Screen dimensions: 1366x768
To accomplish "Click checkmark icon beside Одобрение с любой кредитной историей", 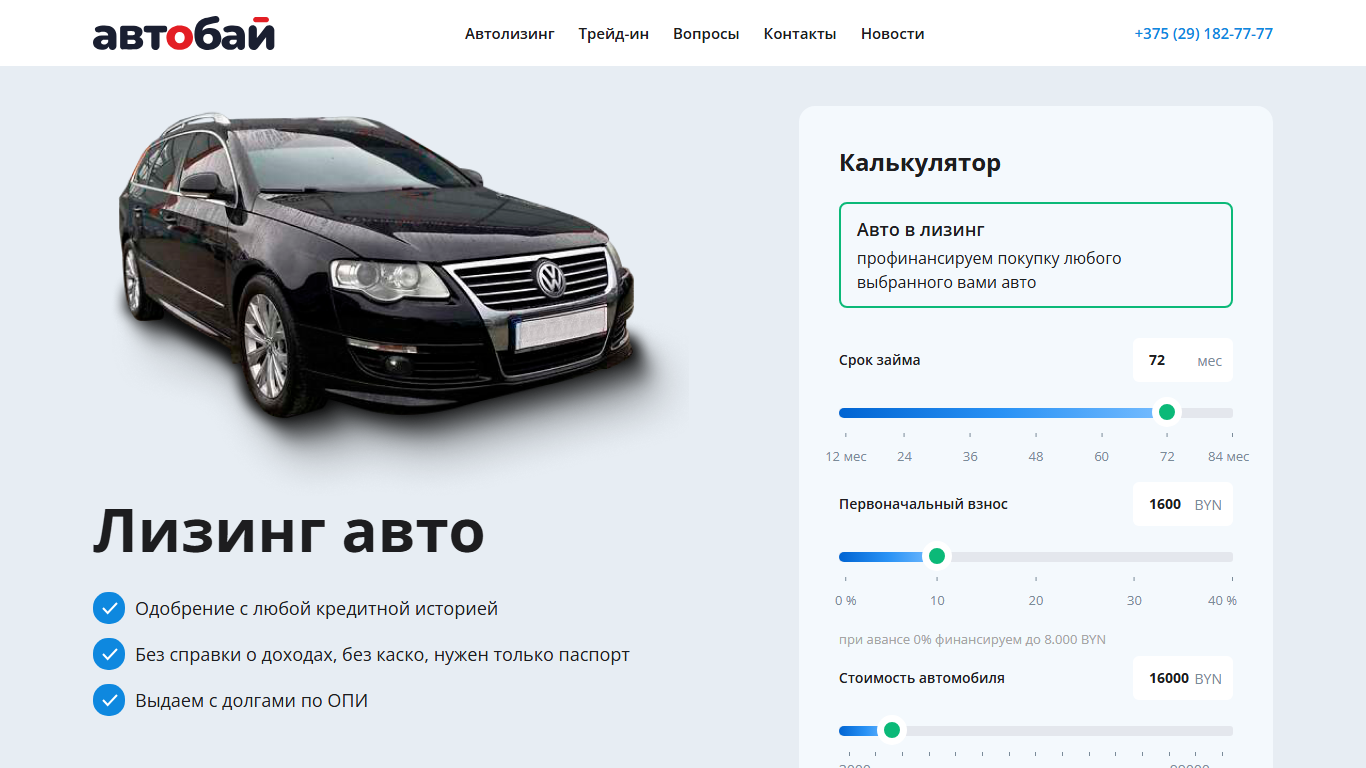I will pos(109,608).
